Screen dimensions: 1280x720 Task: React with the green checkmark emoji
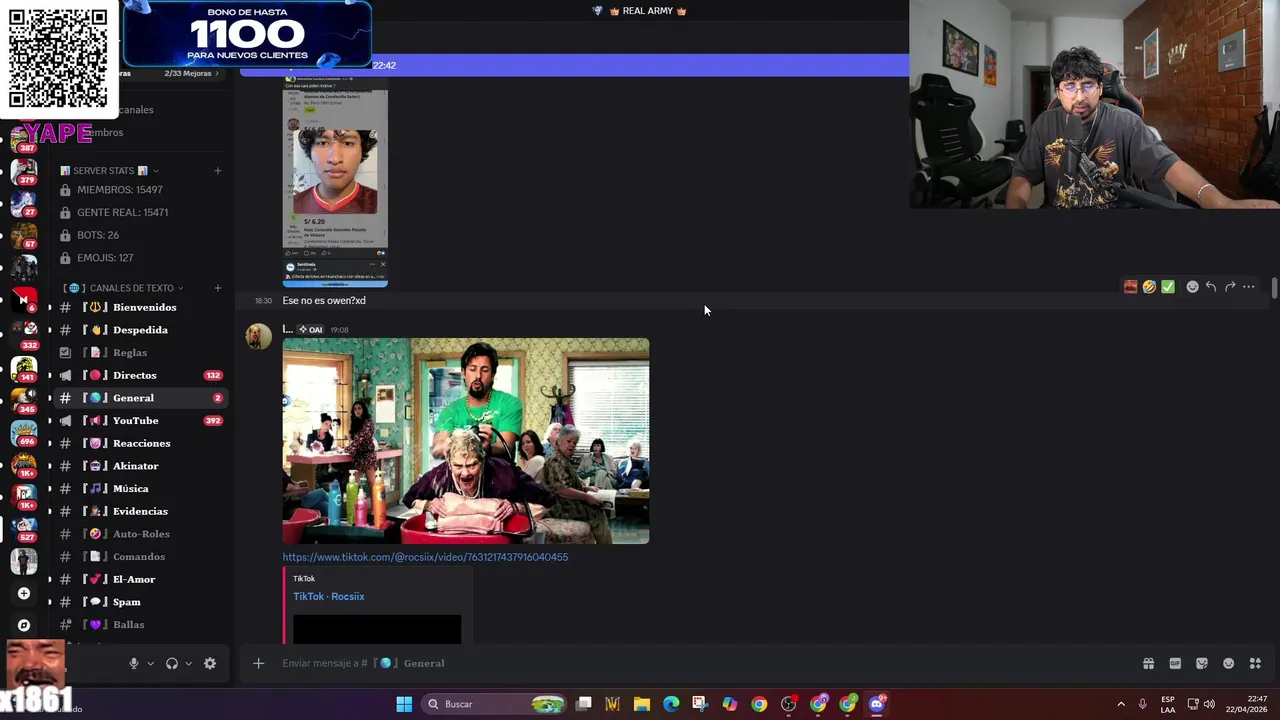coord(1168,287)
